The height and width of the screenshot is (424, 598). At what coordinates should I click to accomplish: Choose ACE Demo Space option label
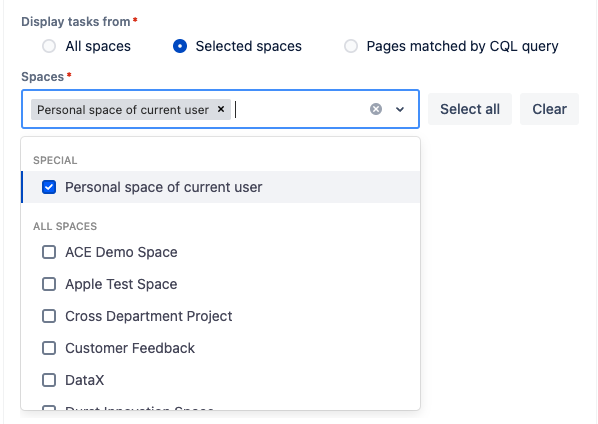[x=121, y=252]
